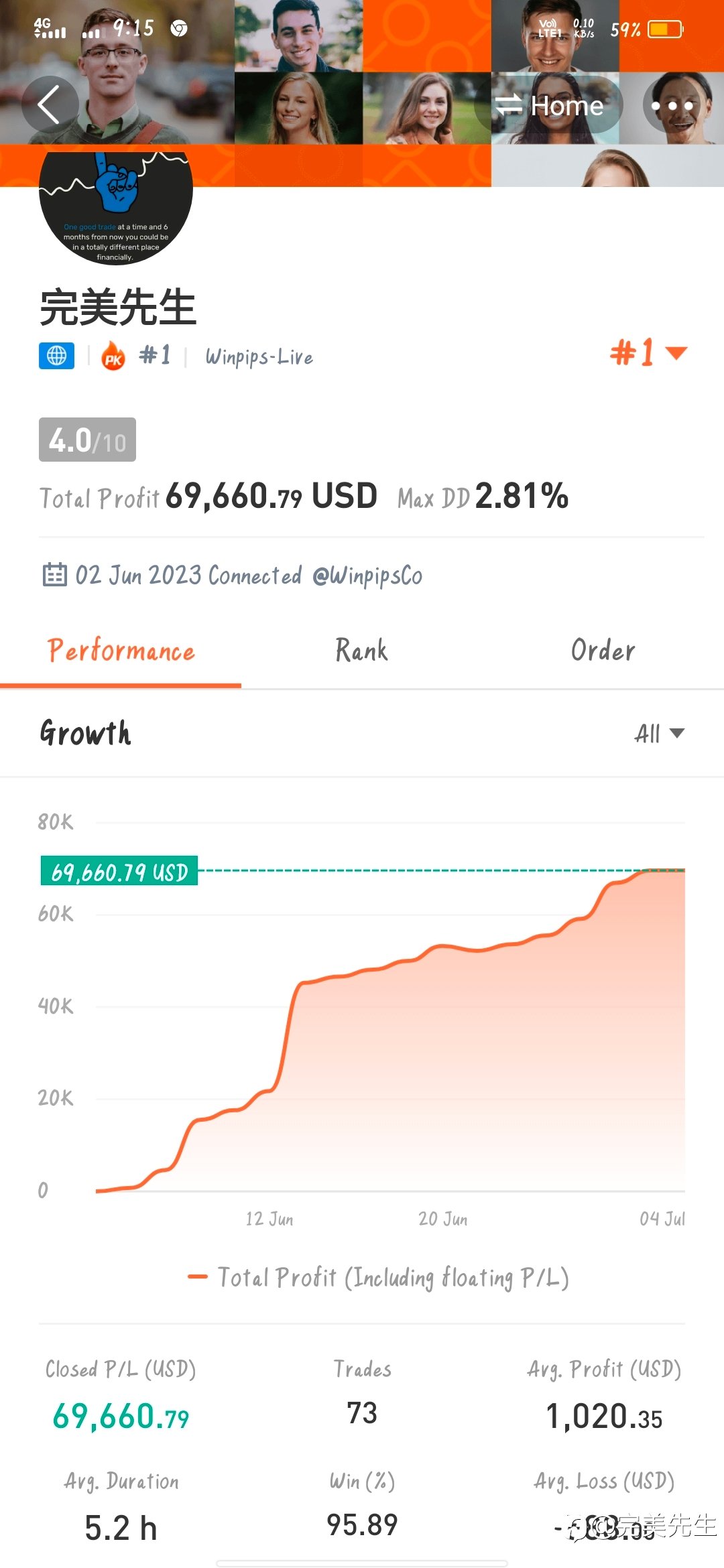Screen dimensions: 724x1568
Task: Open the @WinpipsCo broker link
Action: pos(367,576)
